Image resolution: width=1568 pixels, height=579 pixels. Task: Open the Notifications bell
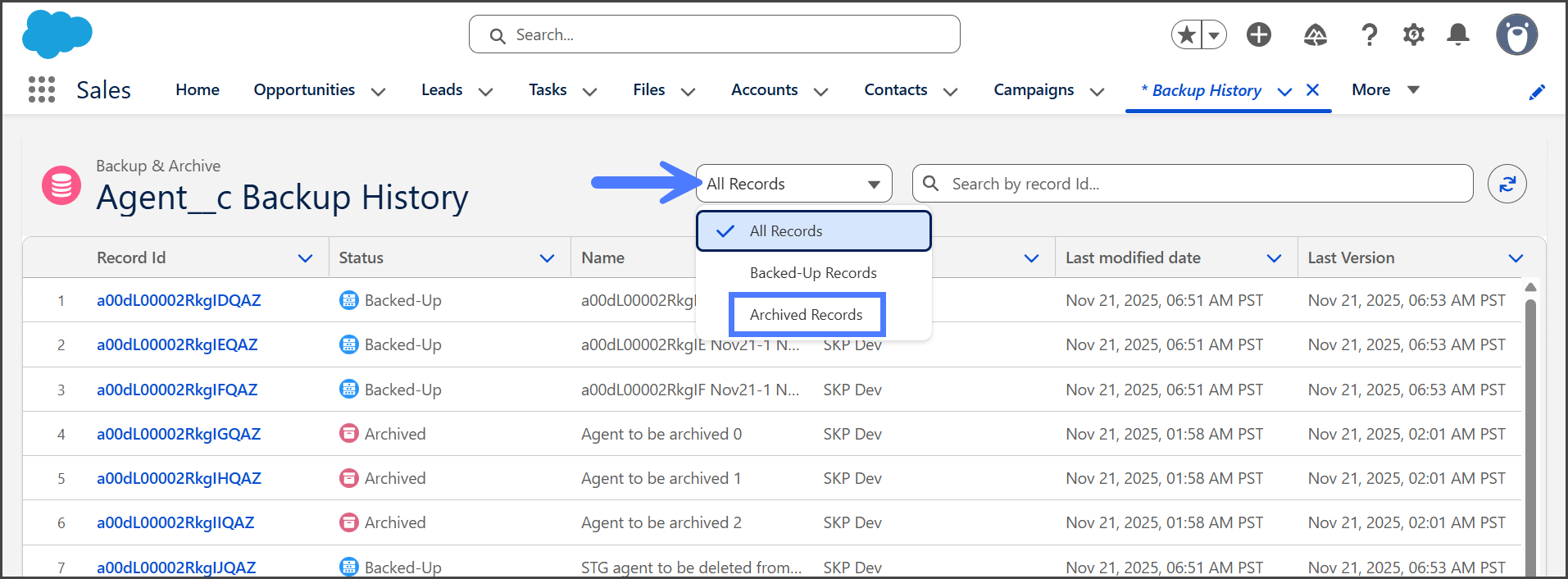(1457, 34)
